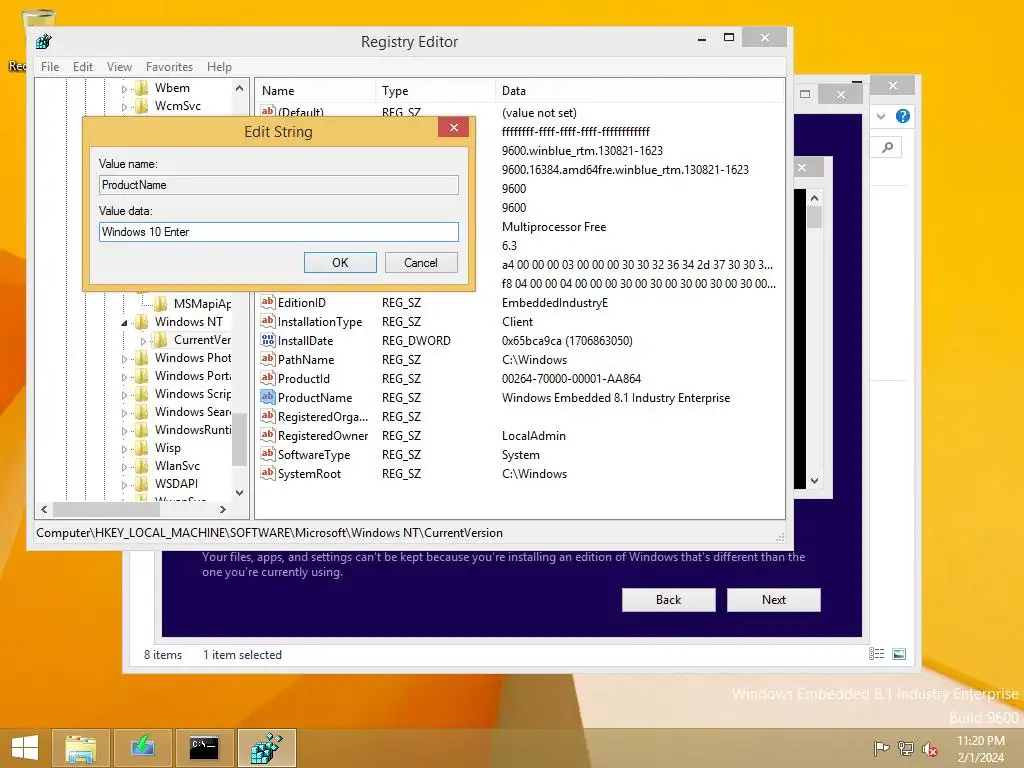This screenshot has height=768, width=1024.
Task: Click OK in Edit String dialog
Action: click(x=340, y=263)
